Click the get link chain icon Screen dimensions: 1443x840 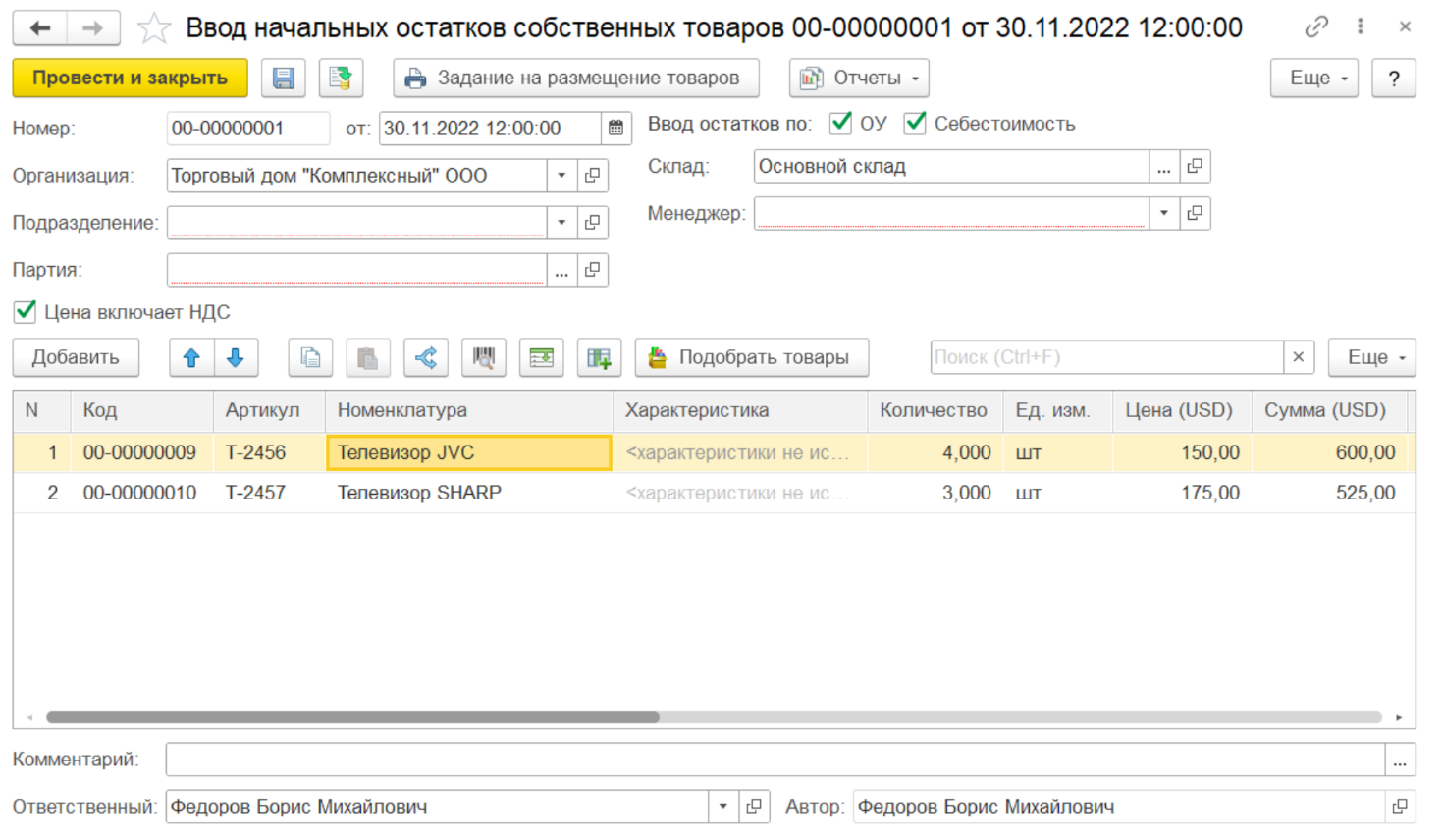pos(1315,27)
